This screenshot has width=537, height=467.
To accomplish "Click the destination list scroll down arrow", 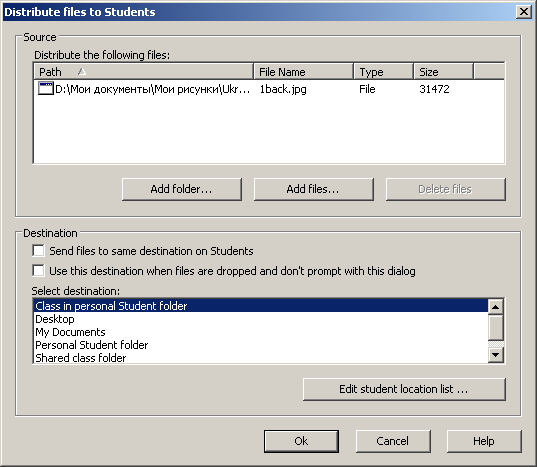I will point(495,355).
